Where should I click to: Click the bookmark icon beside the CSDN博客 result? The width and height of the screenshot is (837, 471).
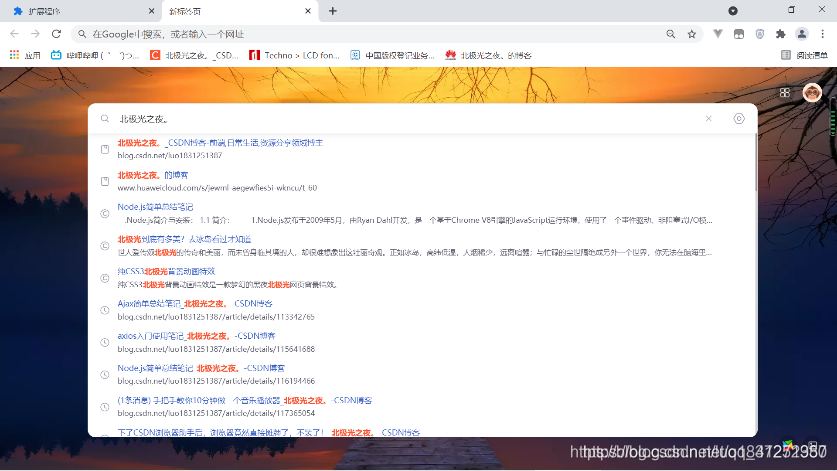[105, 149]
